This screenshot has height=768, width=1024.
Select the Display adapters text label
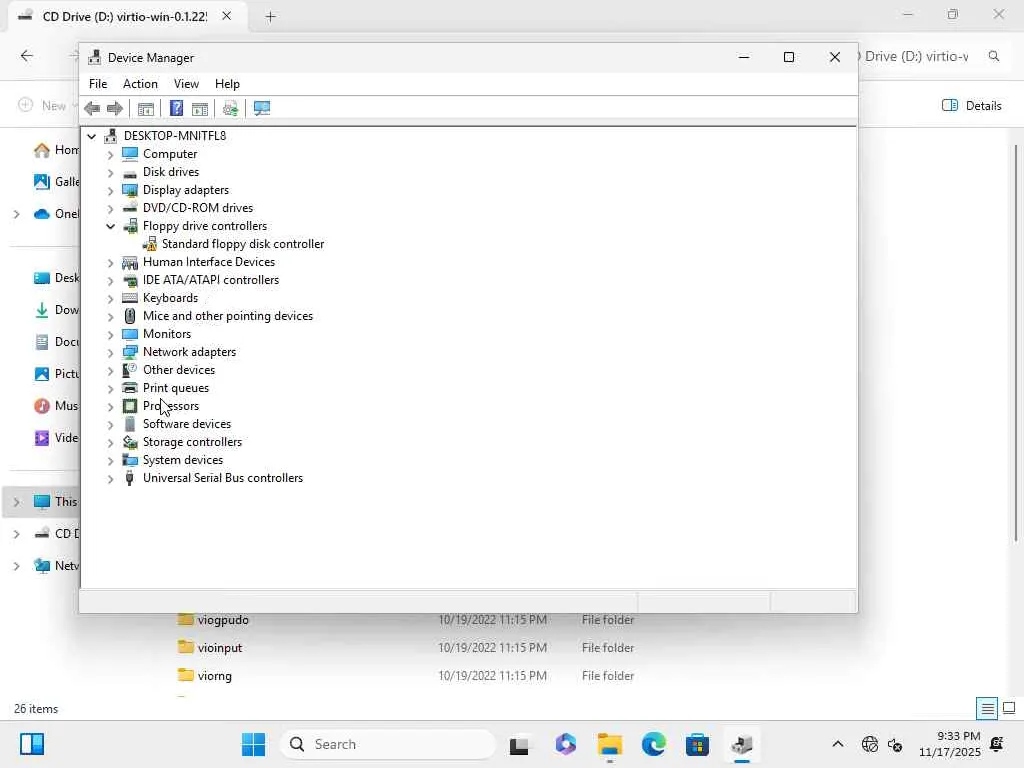click(x=186, y=190)
